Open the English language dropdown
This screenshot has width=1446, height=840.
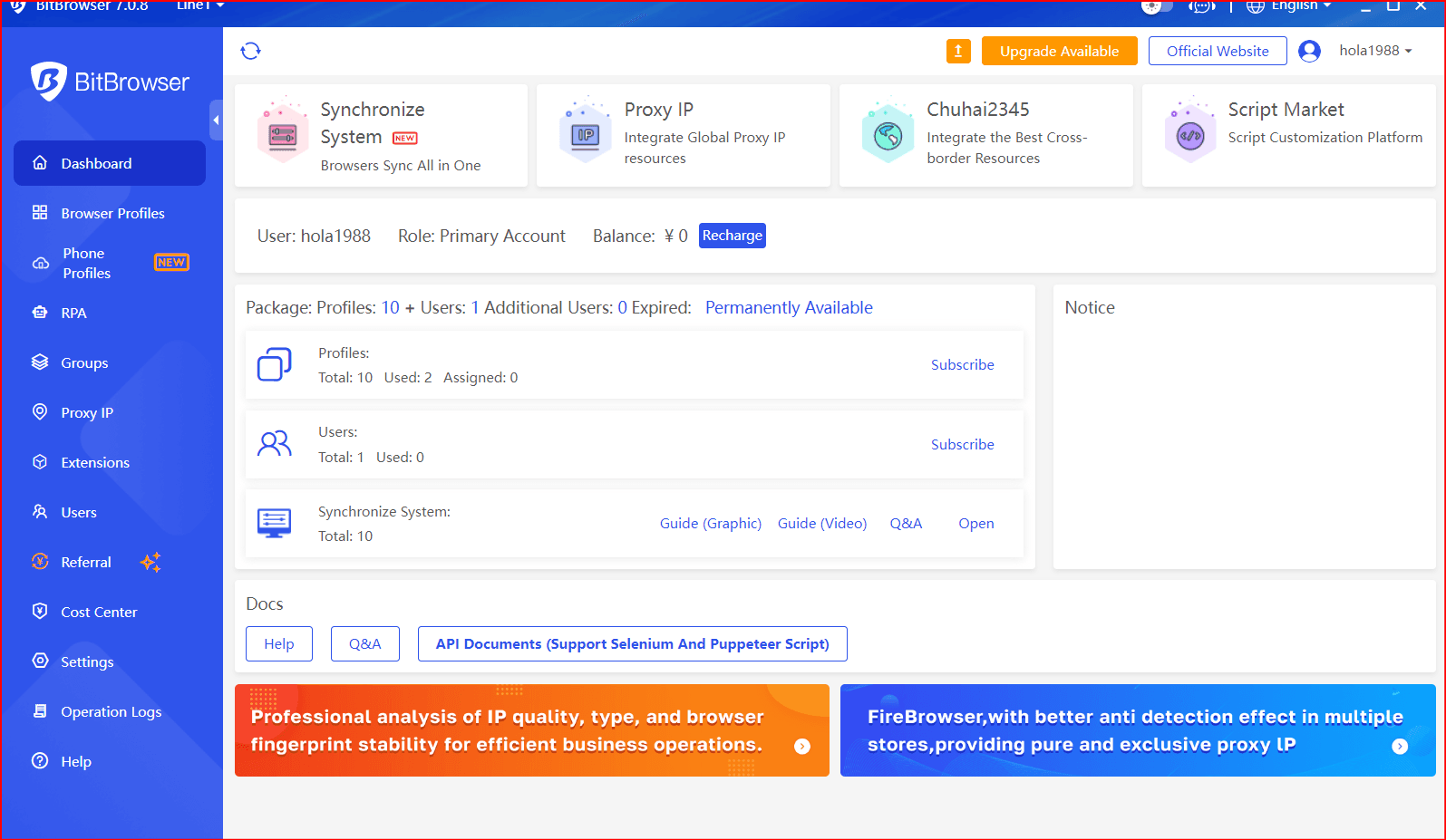(x=1289, y=6)
